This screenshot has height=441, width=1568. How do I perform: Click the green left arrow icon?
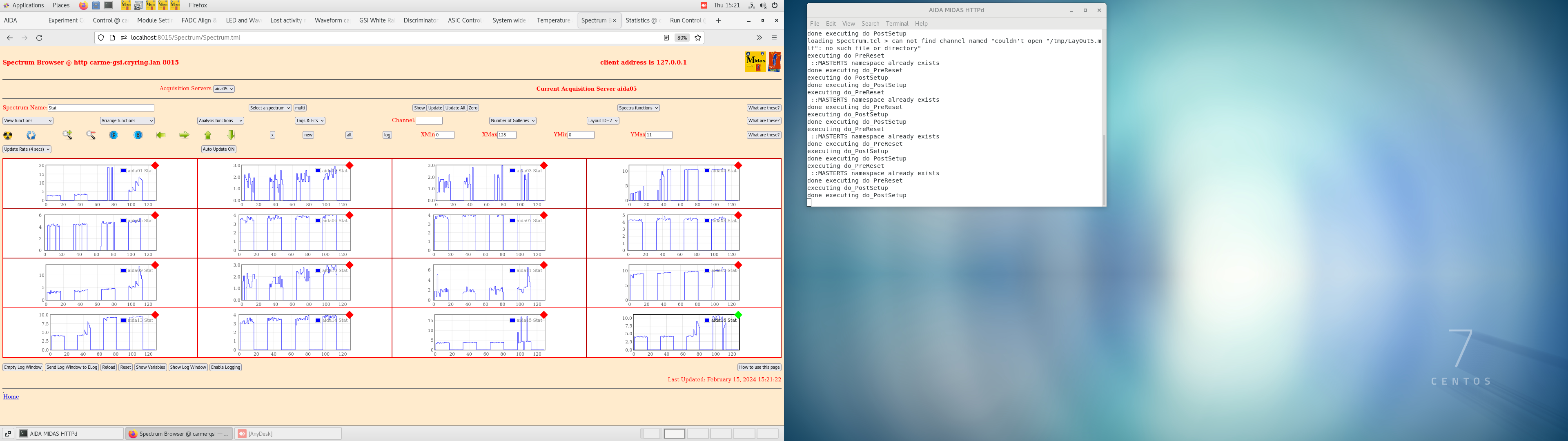[161, 135]
